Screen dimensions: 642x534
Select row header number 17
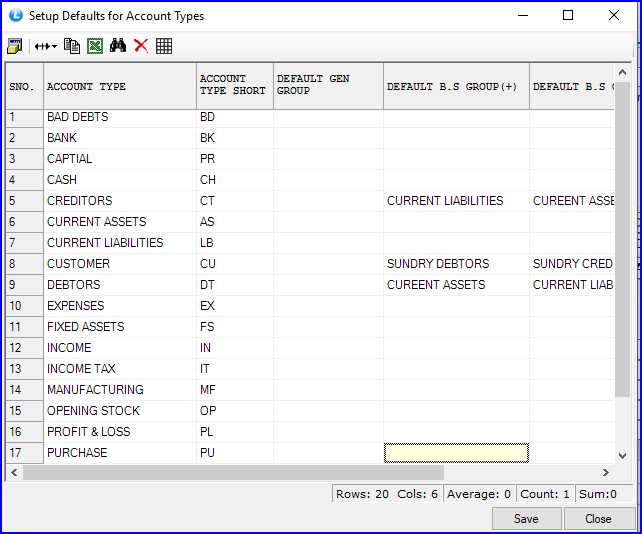pos(25,453)
